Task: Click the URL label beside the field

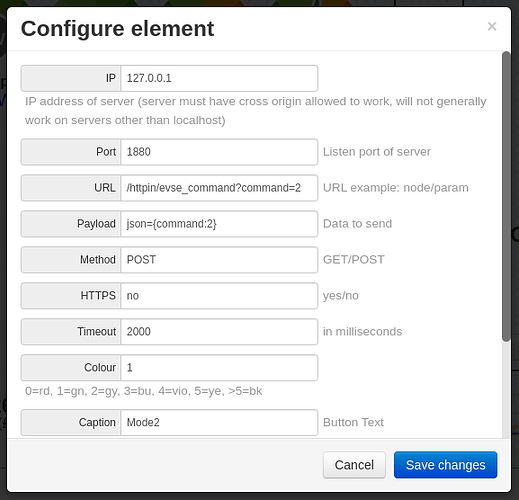Action: click(71, 188)
